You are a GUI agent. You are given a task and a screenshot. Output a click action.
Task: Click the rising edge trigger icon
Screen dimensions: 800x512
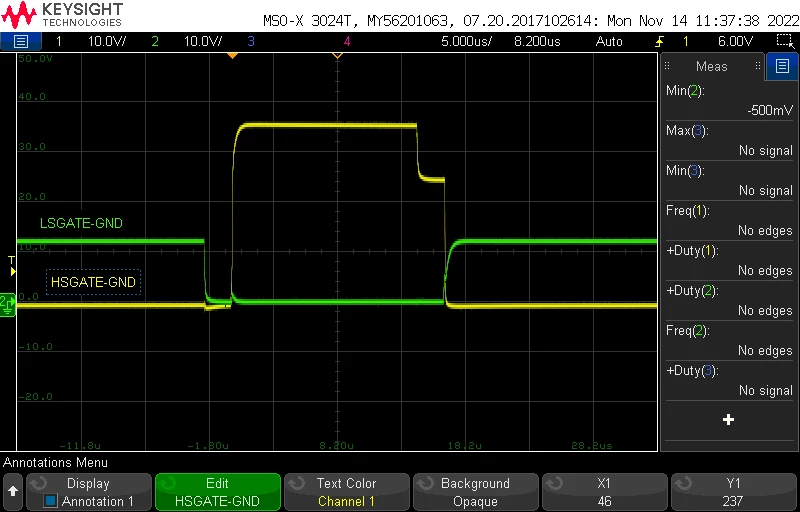point(660,41)
